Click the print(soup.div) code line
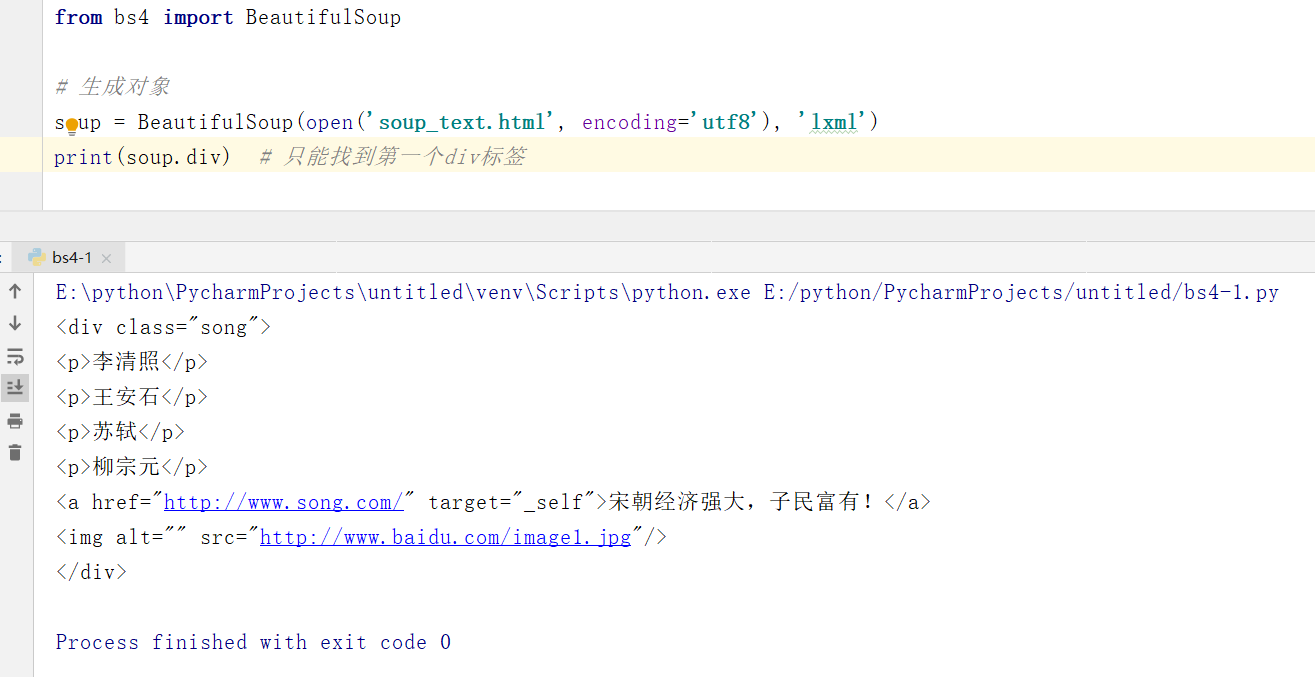This screenshot has width=1315, height=677. (x=143, y=157)
